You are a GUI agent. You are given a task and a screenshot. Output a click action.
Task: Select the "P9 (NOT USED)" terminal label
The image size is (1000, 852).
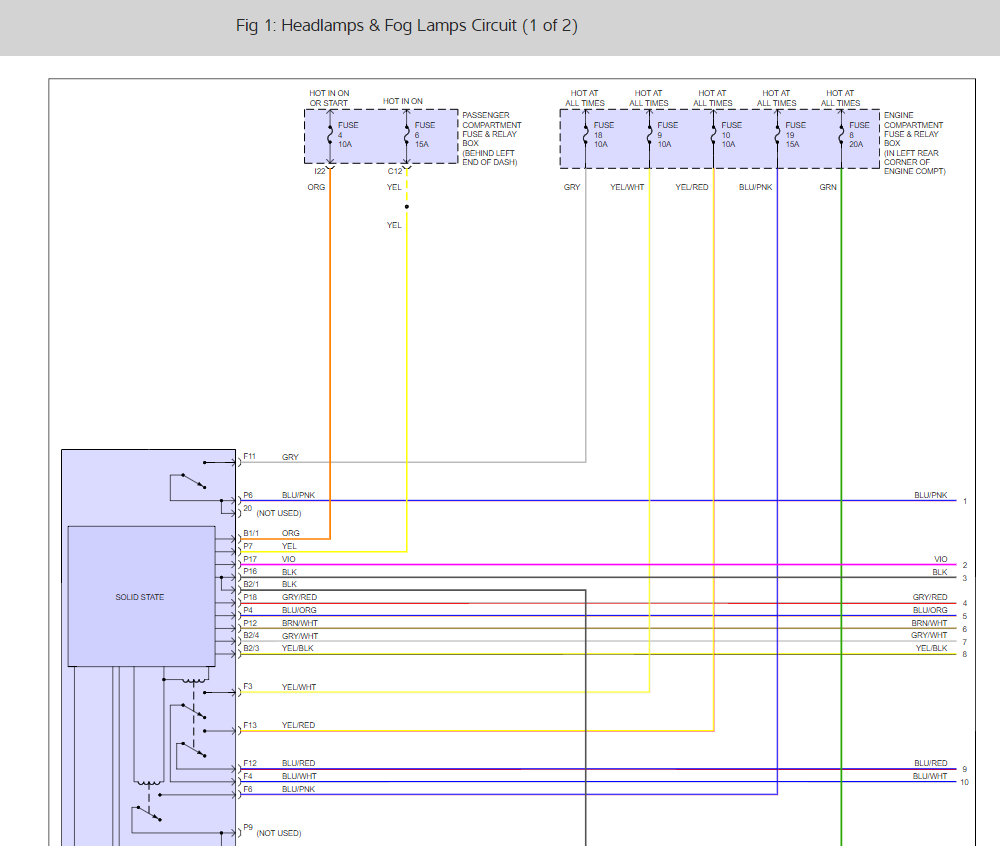click(272, 831)
